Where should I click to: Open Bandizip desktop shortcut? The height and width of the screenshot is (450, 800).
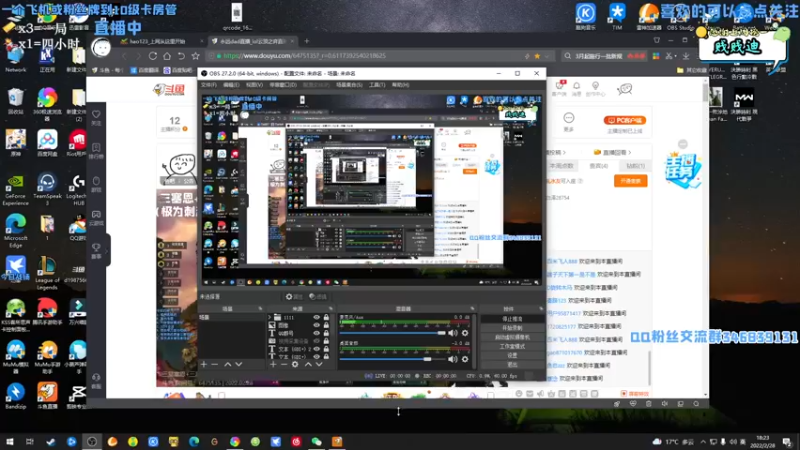pos(15,396)
